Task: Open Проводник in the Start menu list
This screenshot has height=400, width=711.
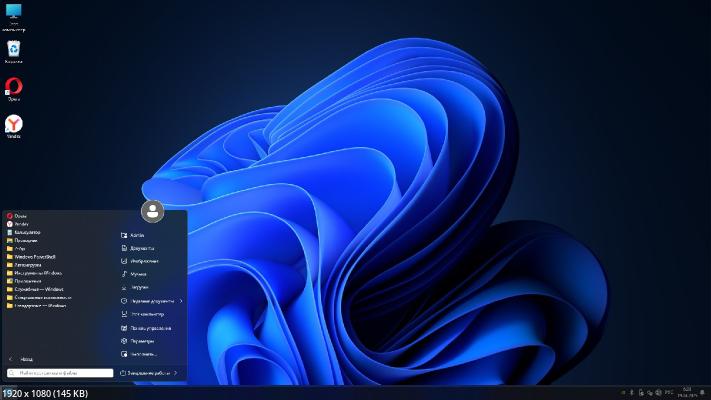Action: [22, 240]
